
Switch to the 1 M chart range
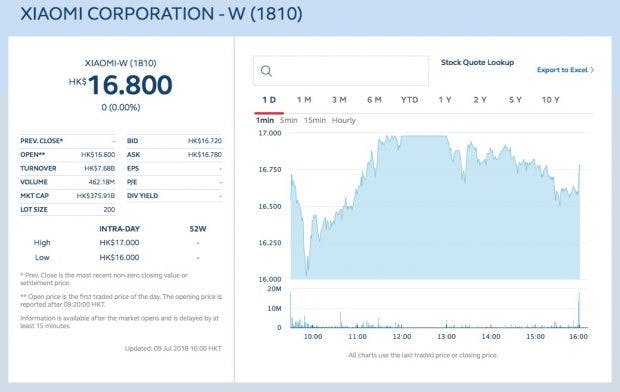point(304,100)
